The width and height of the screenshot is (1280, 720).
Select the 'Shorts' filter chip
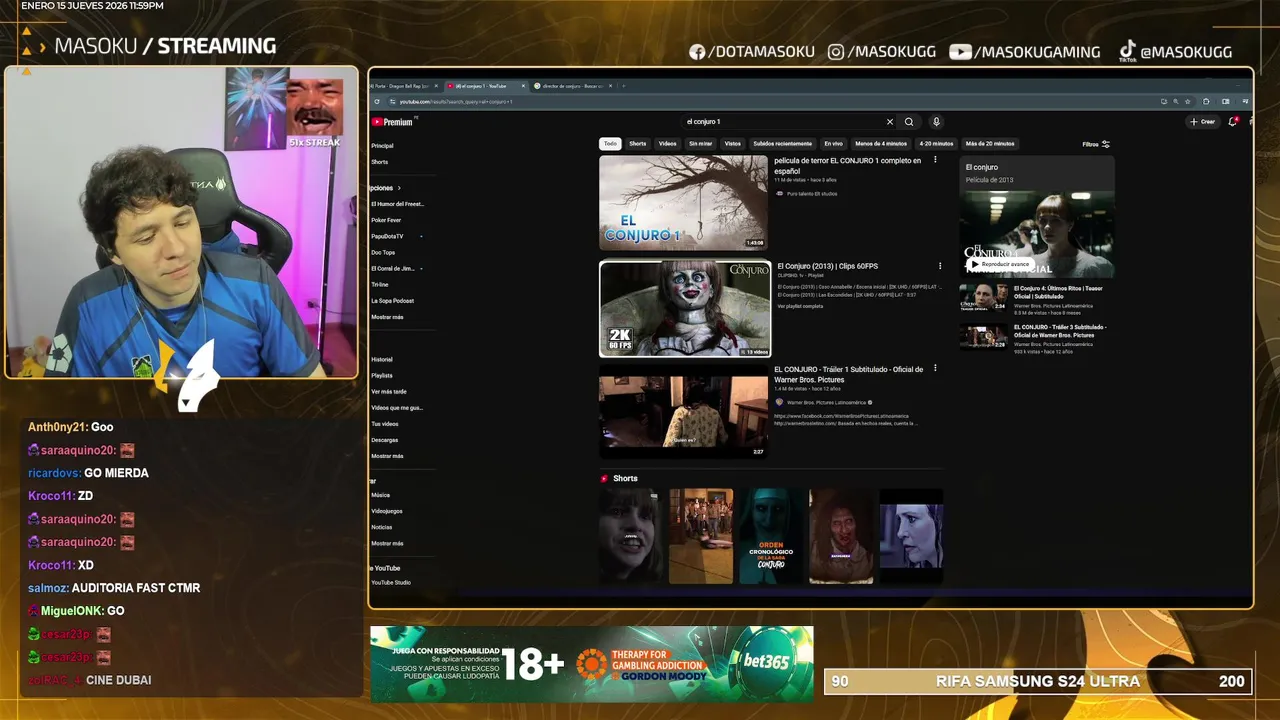tap(638, 144)
